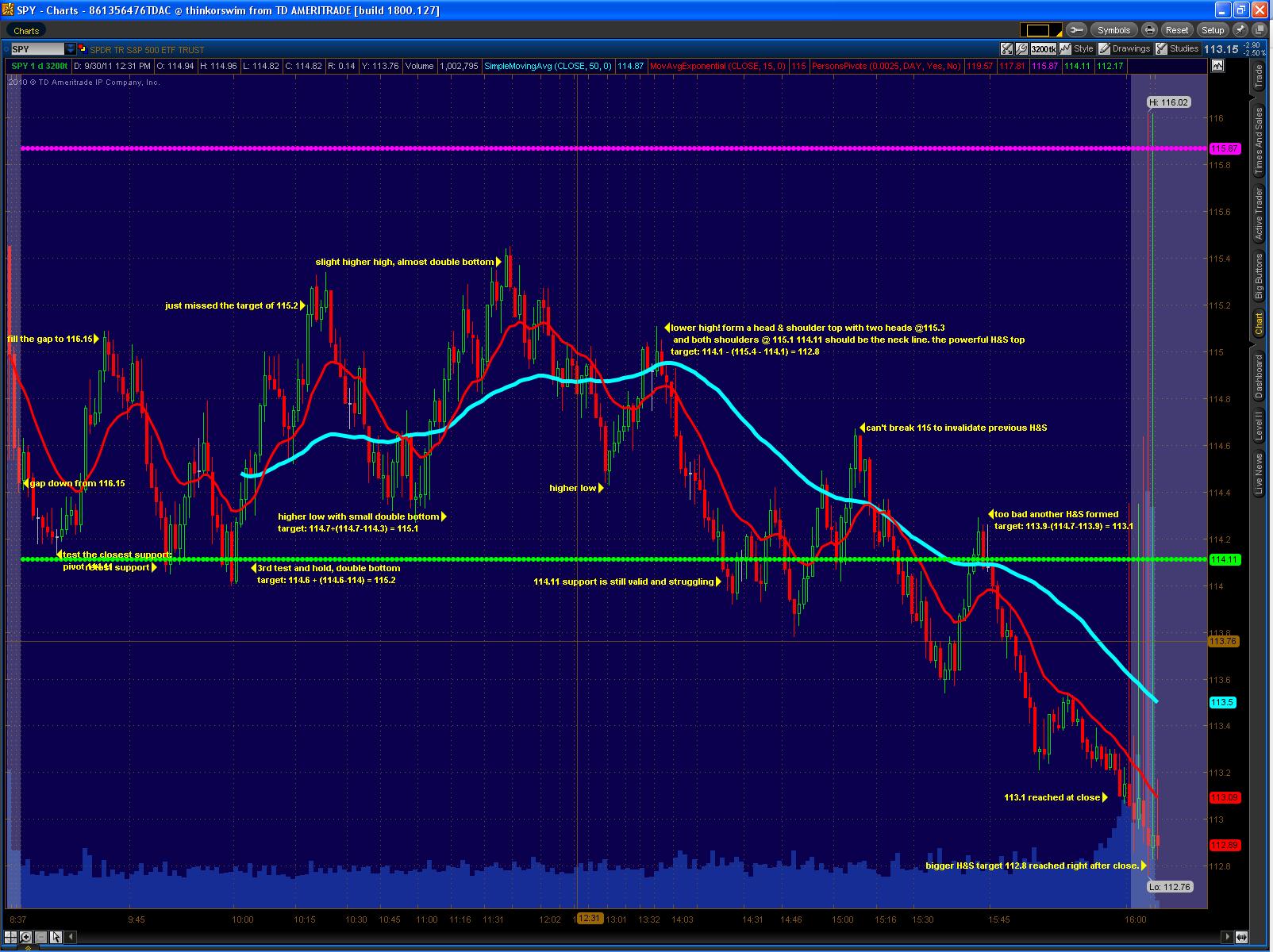Expand the bottom panel double-chevron handle
Screen dimensions: 1273x952
pyautogui.click(x=28, y=947)
